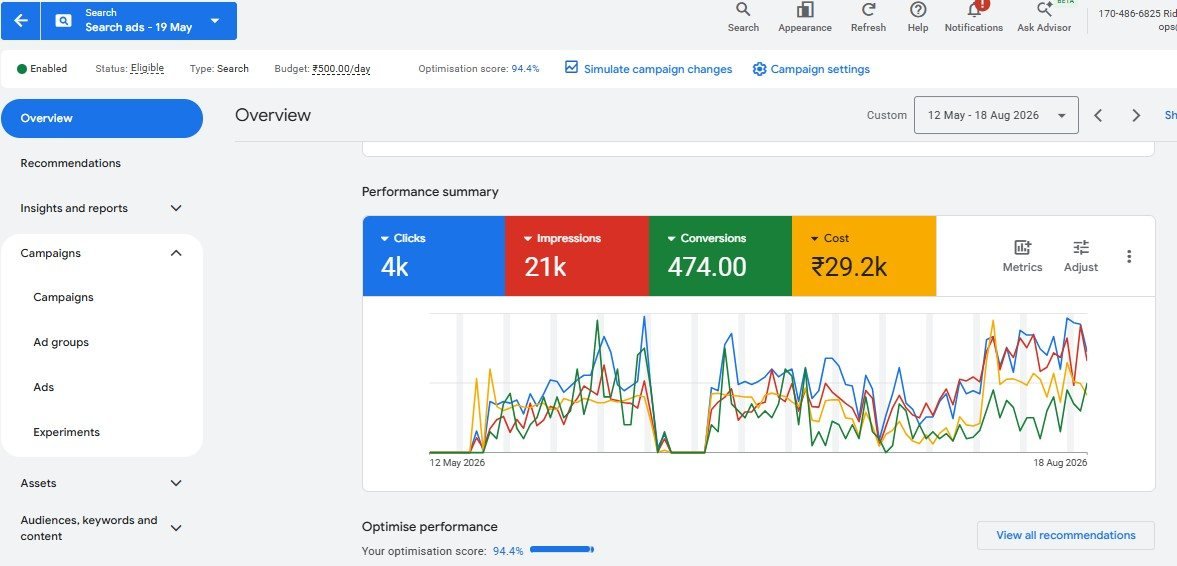The height and width of the screenshot is (566, 1177).
Task: Click the Type: Search label
Action: tap(219, 68)
